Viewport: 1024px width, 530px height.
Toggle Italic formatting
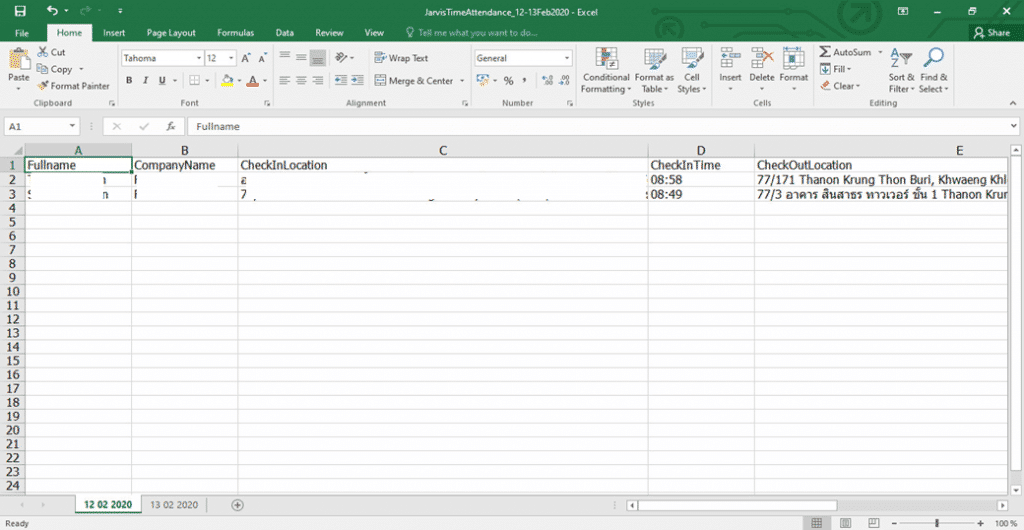click(146, 81)
